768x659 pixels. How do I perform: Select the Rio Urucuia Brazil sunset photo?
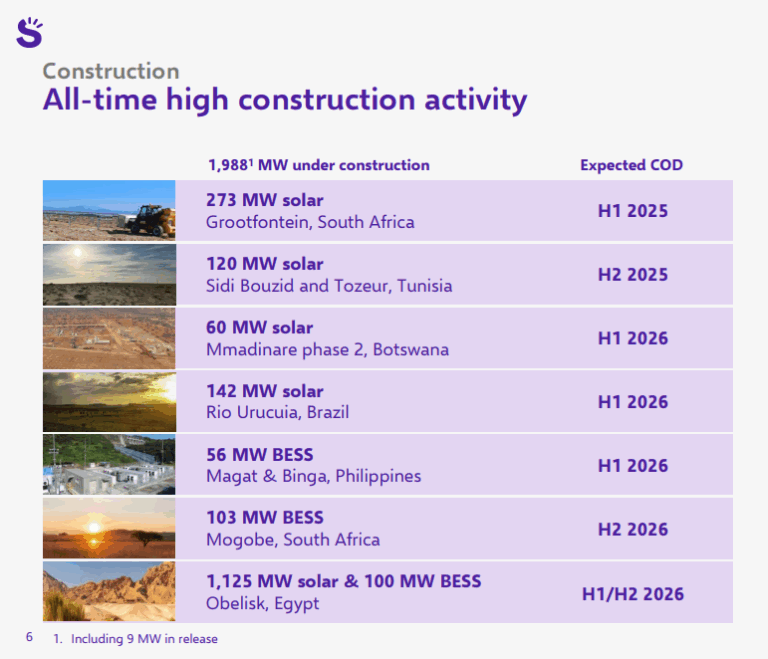(x=109, y=401)
